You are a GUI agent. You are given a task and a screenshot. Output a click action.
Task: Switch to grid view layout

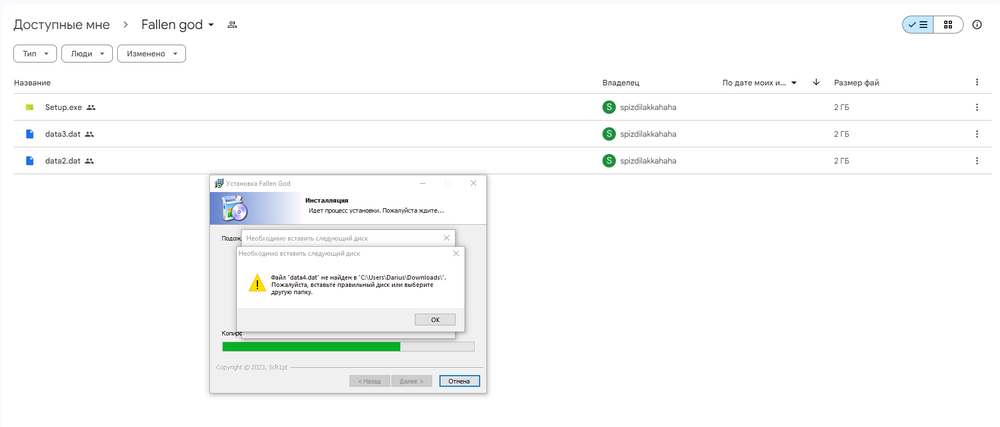[x=948, y=25]
